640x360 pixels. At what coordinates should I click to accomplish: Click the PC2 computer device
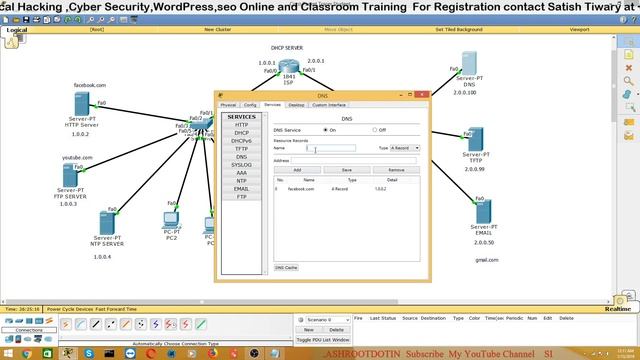click(x=171, y=221)
